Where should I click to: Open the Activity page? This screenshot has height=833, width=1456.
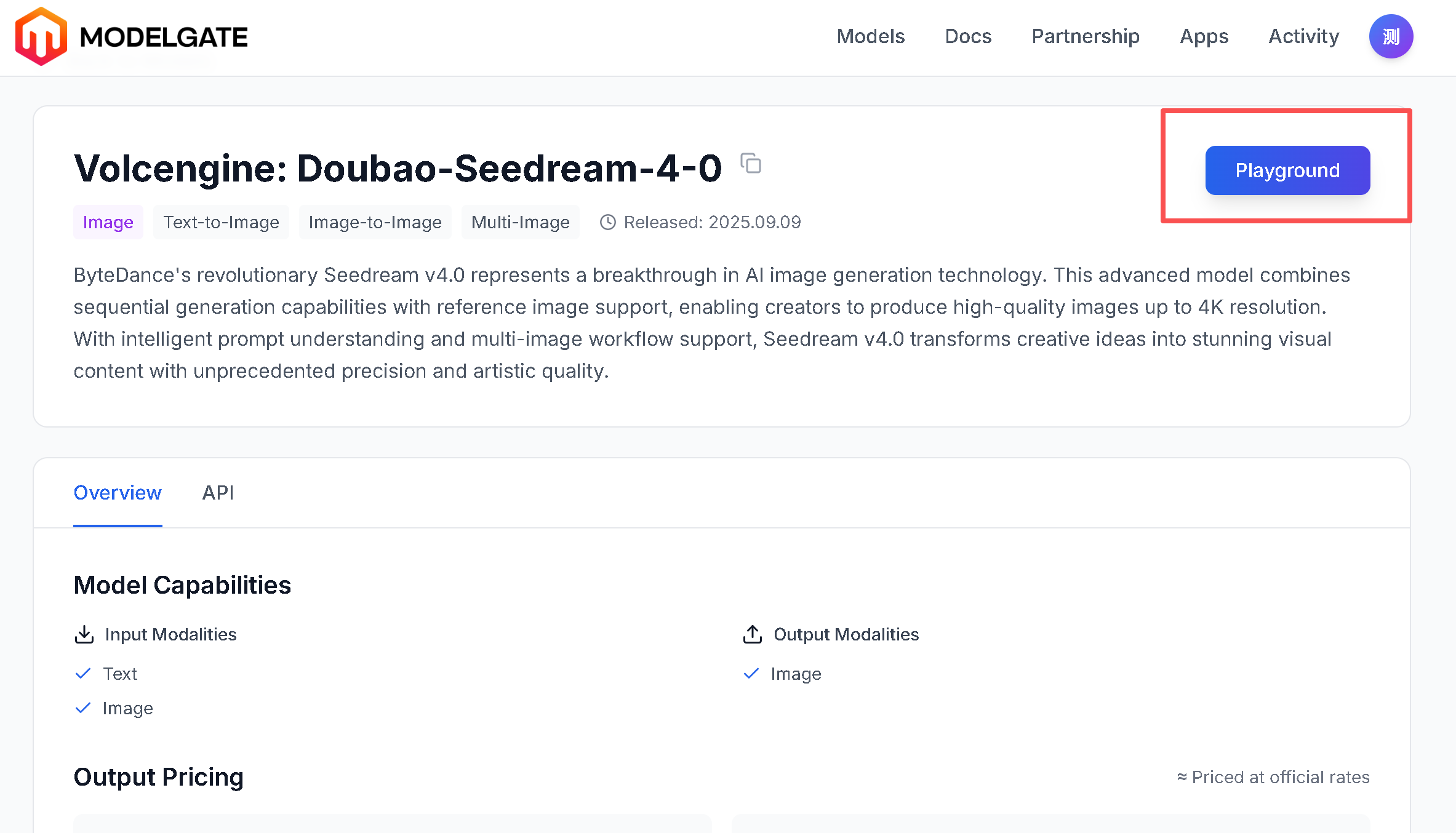point(1303,36)
